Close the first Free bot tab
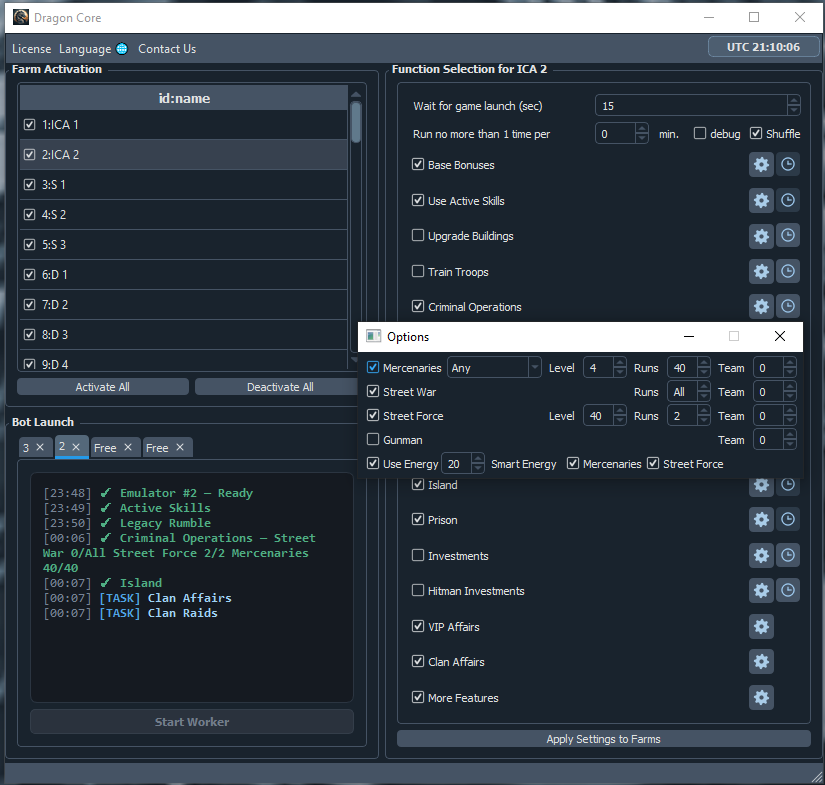 coord(128,447)
